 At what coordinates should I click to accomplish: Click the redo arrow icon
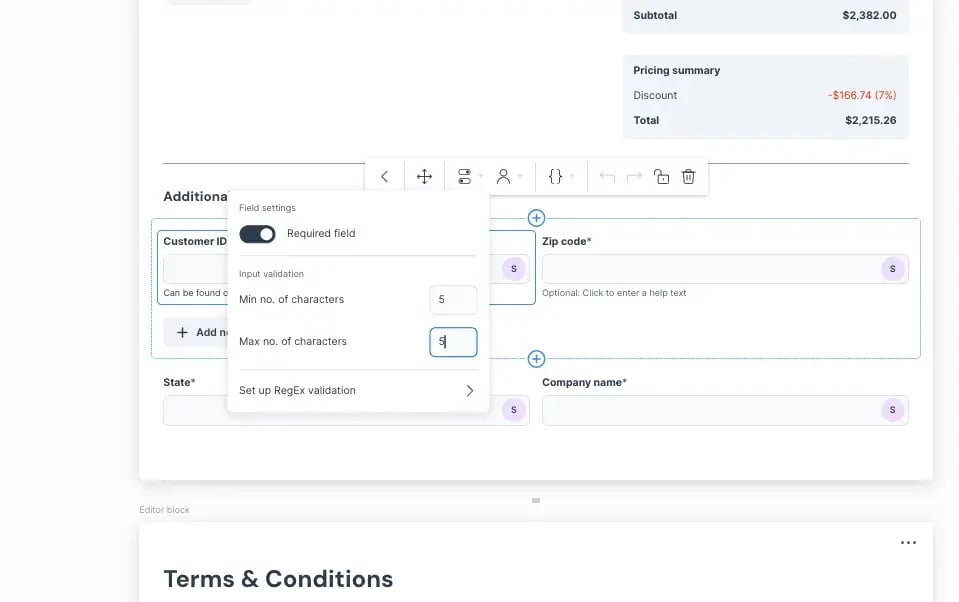[x=634, y=177]
